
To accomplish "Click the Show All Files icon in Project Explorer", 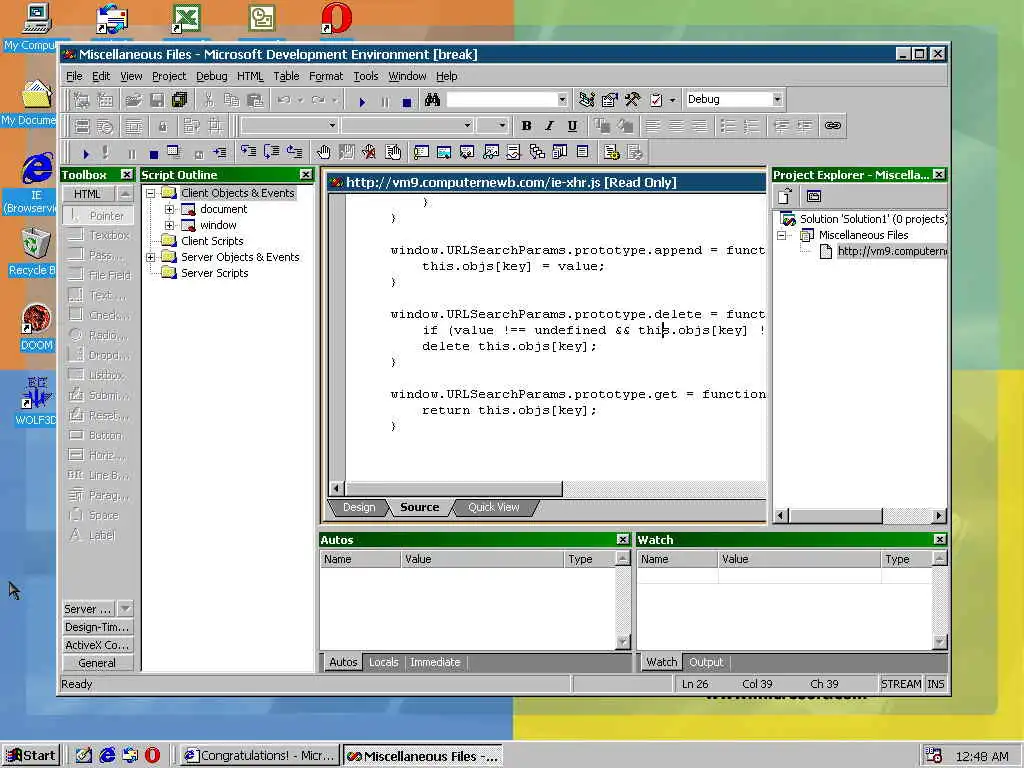I will (813, 196).
